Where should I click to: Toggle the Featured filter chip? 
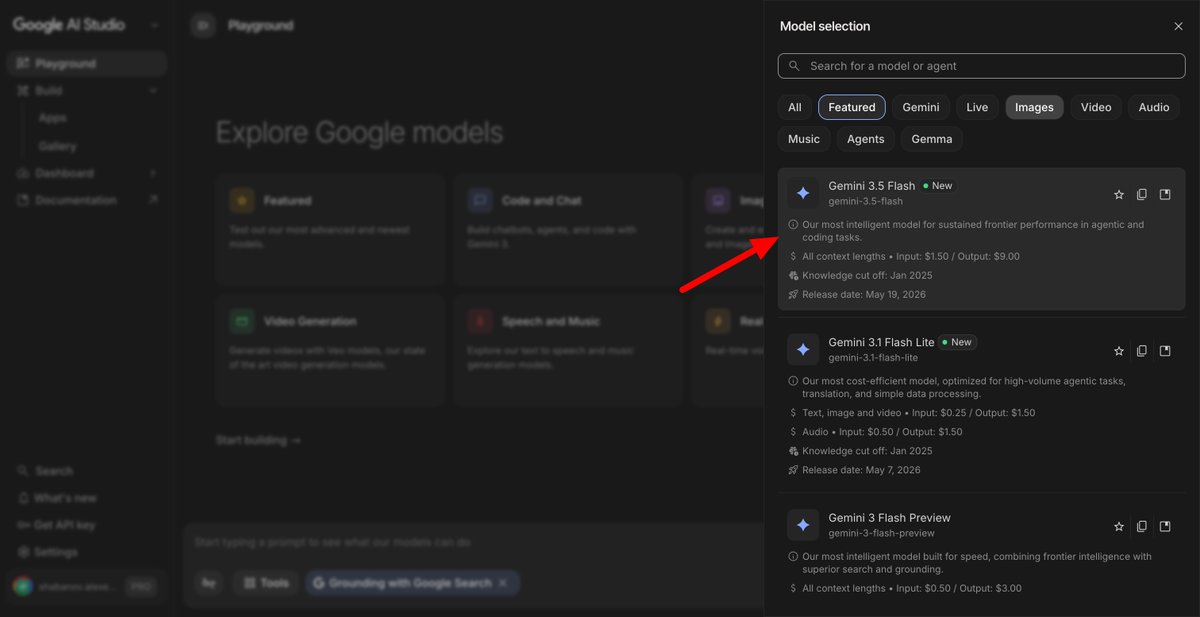tap(852, 107)
